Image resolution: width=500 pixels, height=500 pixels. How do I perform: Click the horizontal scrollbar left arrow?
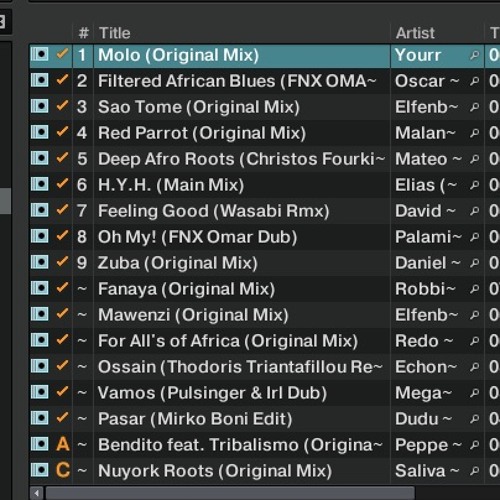point(36,493)
